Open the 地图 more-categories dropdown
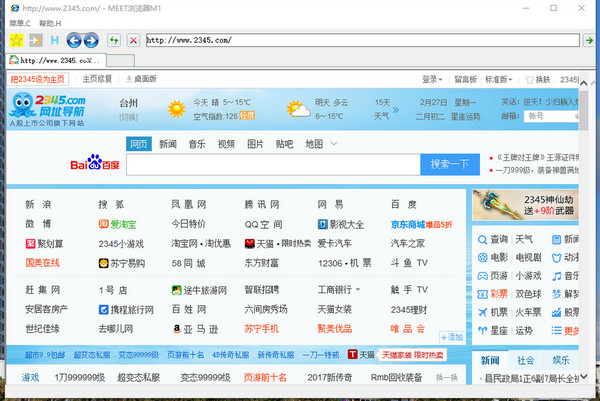The height and width of the screenshot is (401, 600). [318, 144]
